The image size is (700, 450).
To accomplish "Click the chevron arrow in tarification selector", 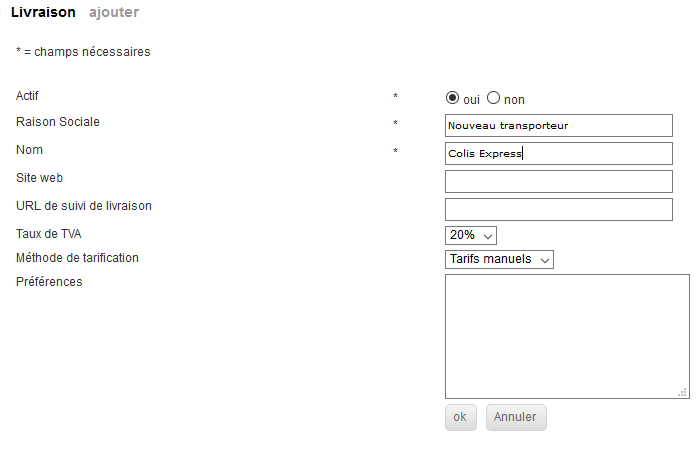I will 545,260.
